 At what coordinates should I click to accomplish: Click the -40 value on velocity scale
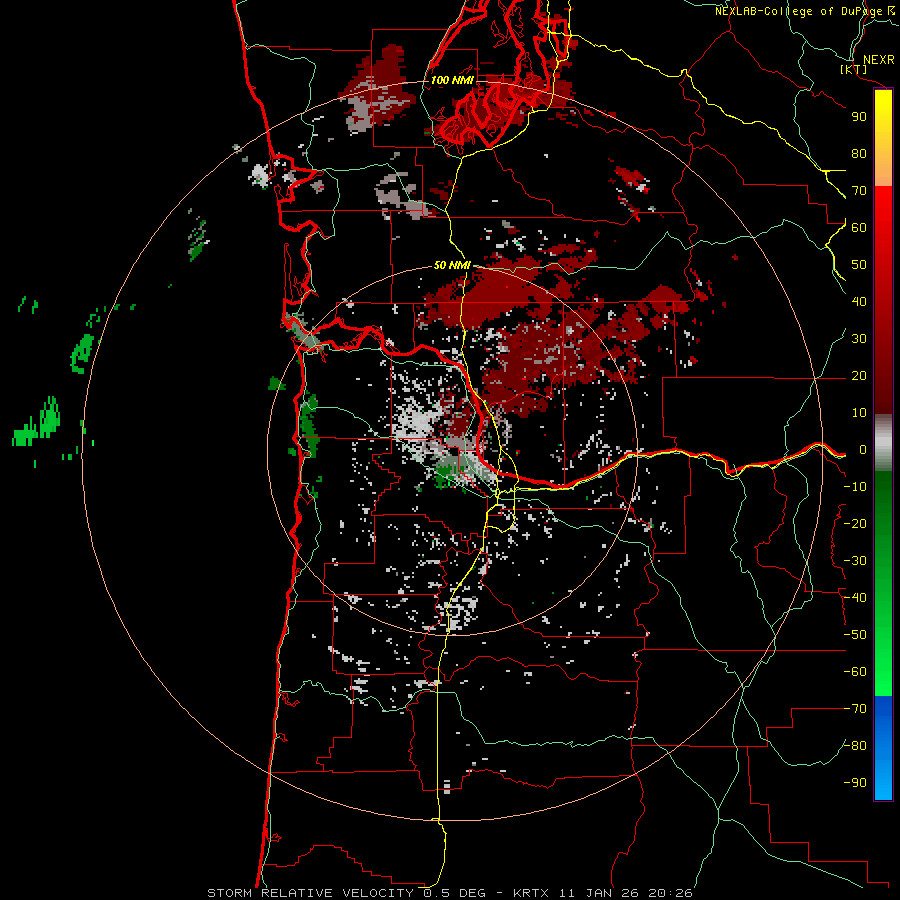(855, 598)
